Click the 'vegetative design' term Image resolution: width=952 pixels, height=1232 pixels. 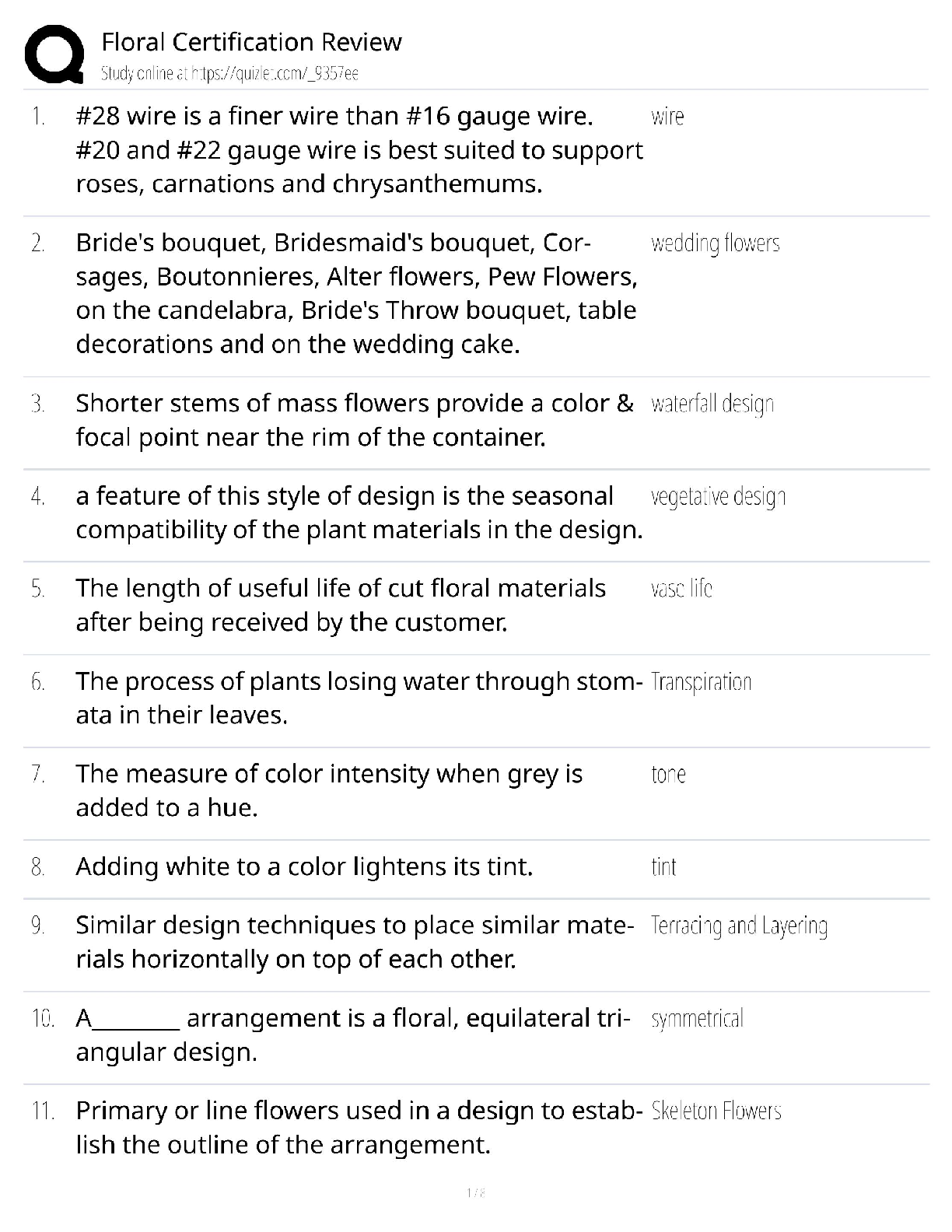coord(718,497)
